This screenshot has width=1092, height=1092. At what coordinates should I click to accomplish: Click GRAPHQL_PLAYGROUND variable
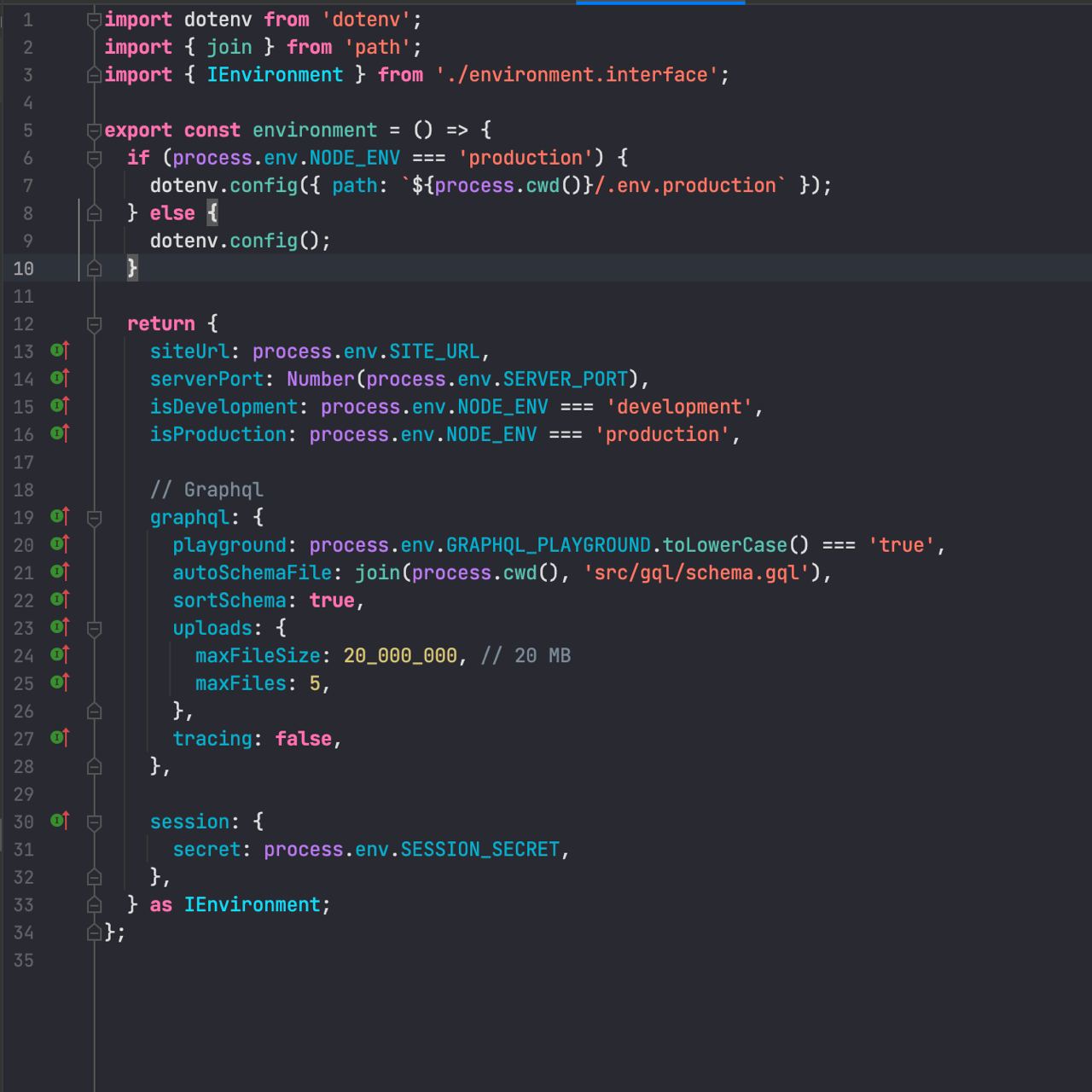pyautogui.click(x=549, y=545)
